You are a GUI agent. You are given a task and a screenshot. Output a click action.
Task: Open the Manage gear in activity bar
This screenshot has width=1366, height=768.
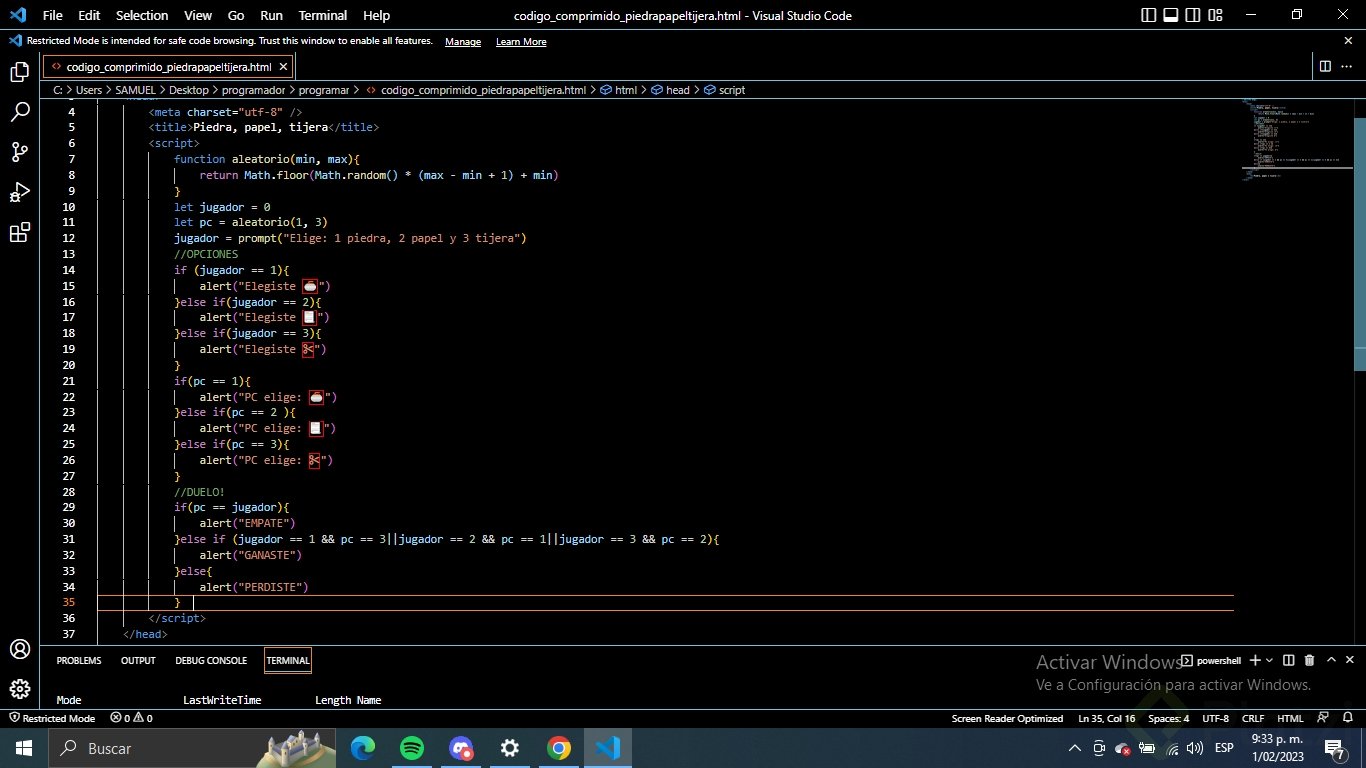(19, 689)
